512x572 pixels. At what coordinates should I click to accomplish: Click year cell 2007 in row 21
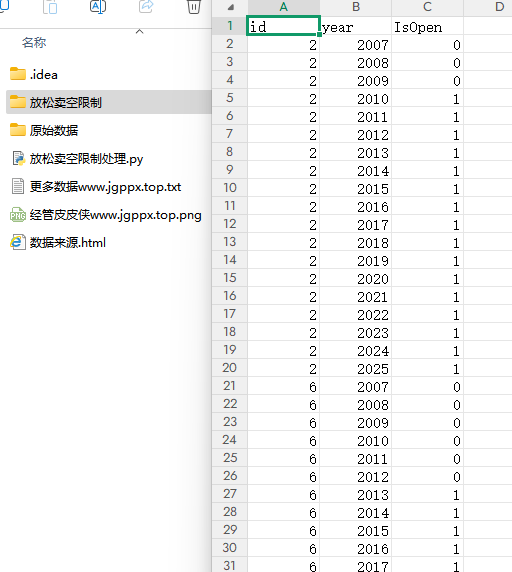356,387
